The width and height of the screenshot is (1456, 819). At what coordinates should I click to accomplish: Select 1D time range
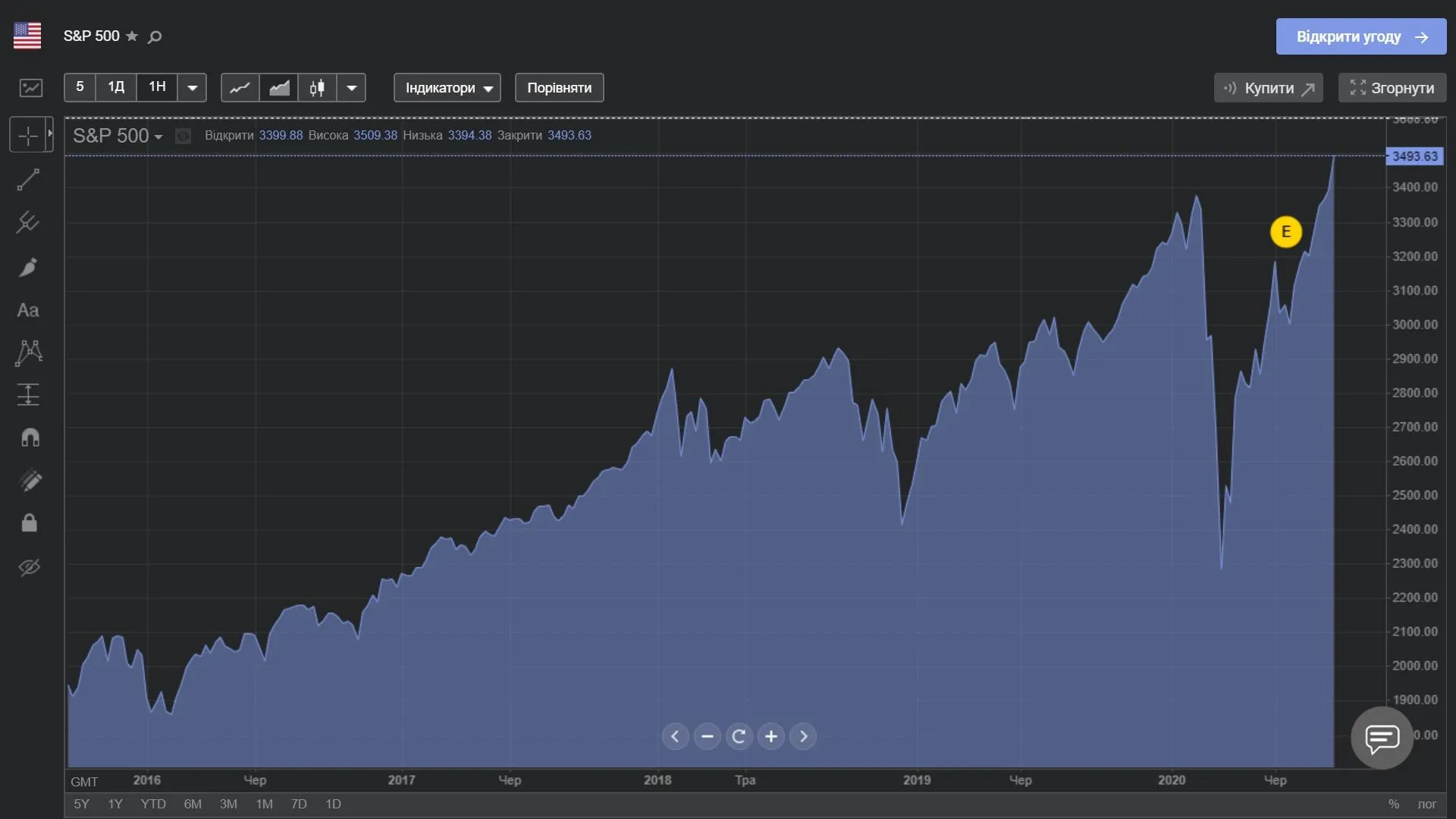(x=333, y=804)
